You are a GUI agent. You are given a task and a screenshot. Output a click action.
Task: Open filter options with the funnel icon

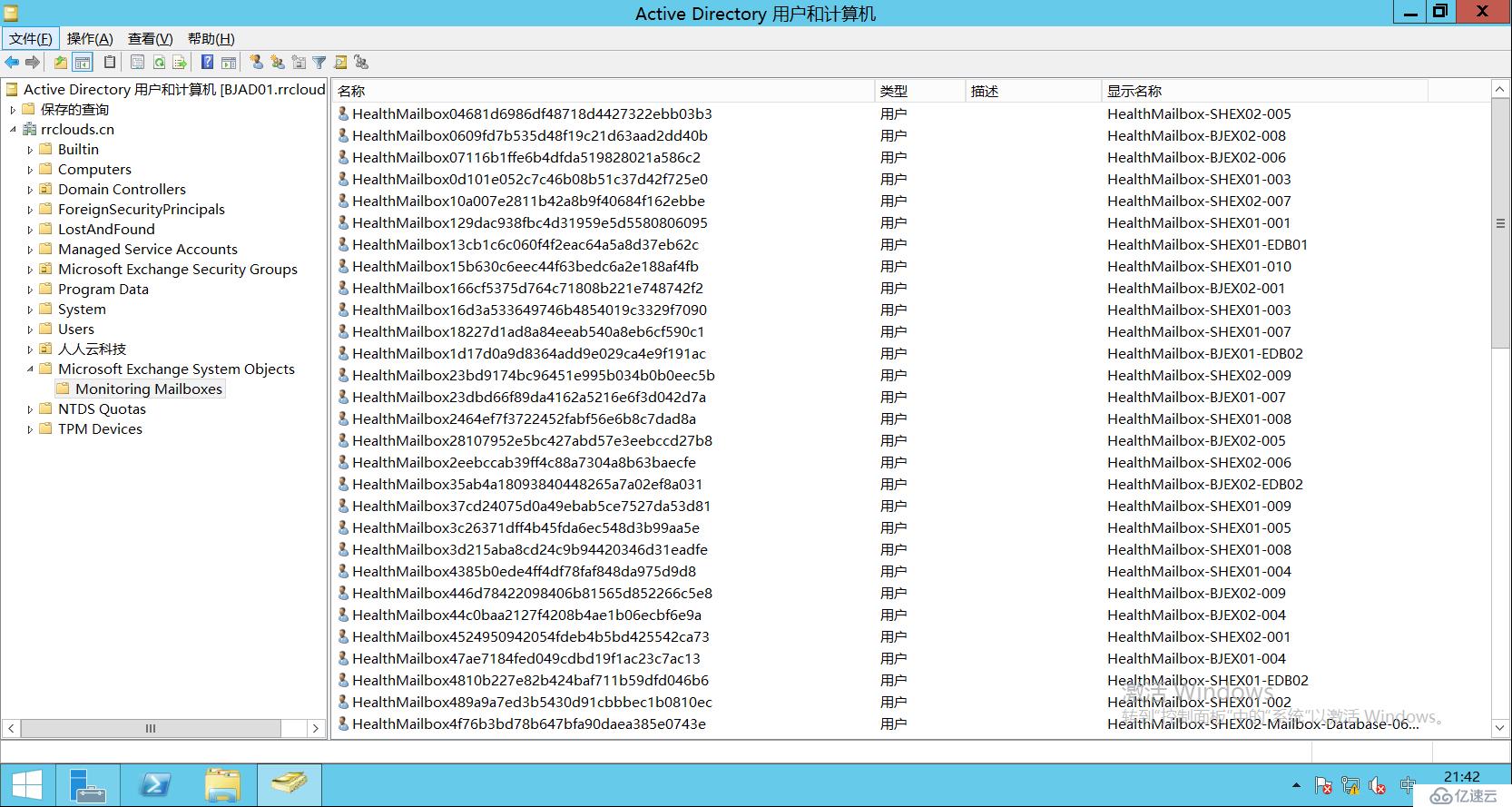319,63
